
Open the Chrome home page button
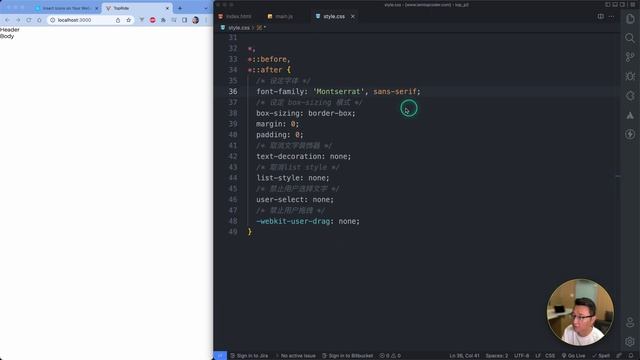click(x=39, y=20)
